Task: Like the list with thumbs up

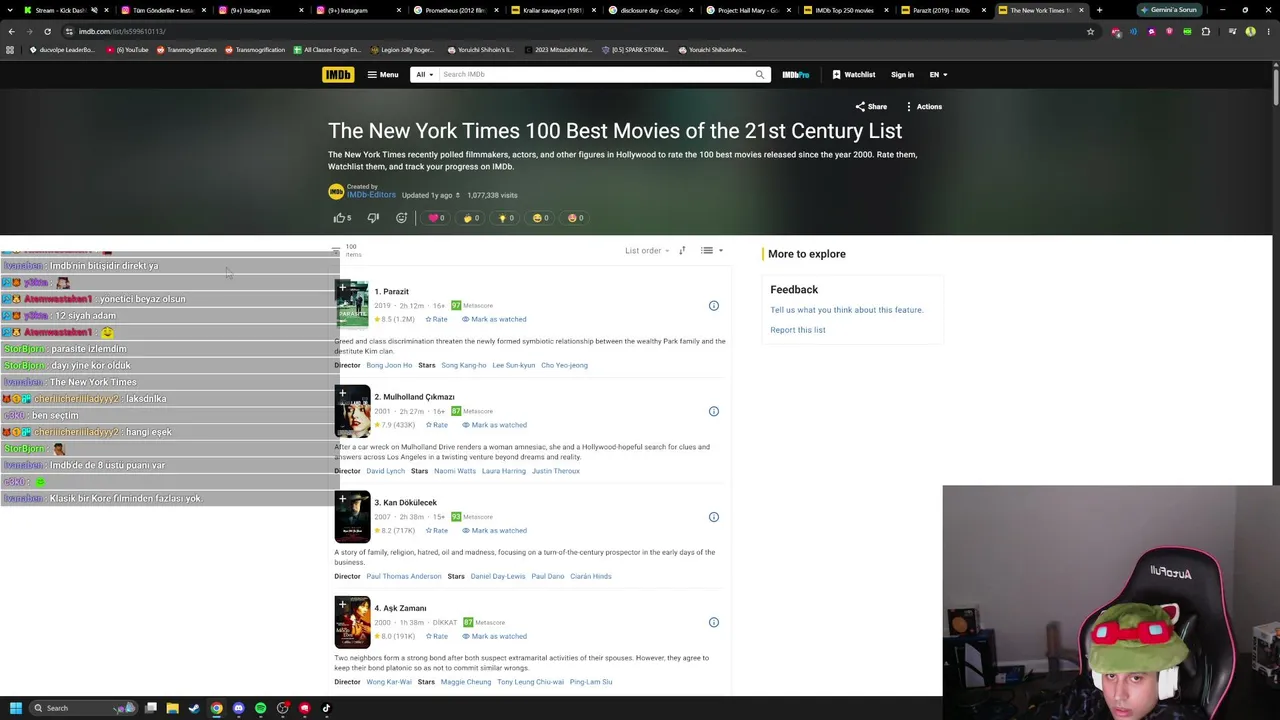Action: (x=342, y=218)
